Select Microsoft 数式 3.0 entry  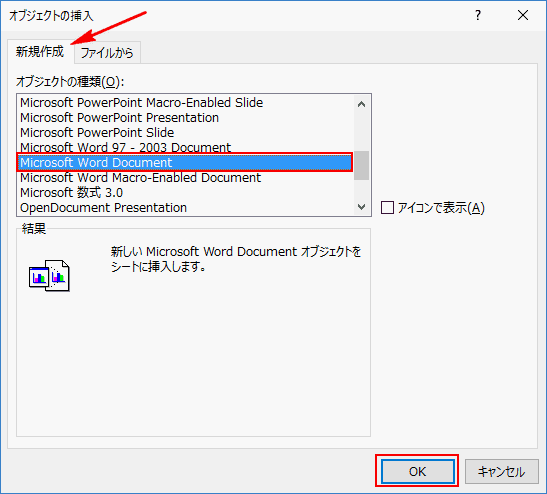72,193
